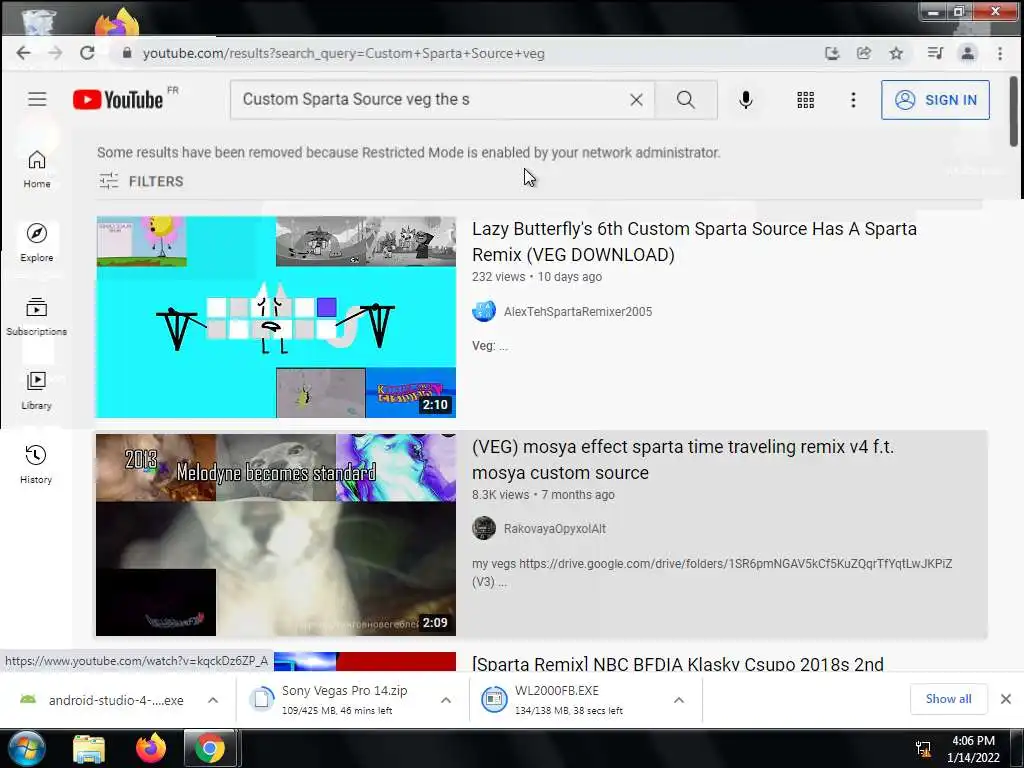Open the YouTube hamburger guide menu

[x=37, y=99]
